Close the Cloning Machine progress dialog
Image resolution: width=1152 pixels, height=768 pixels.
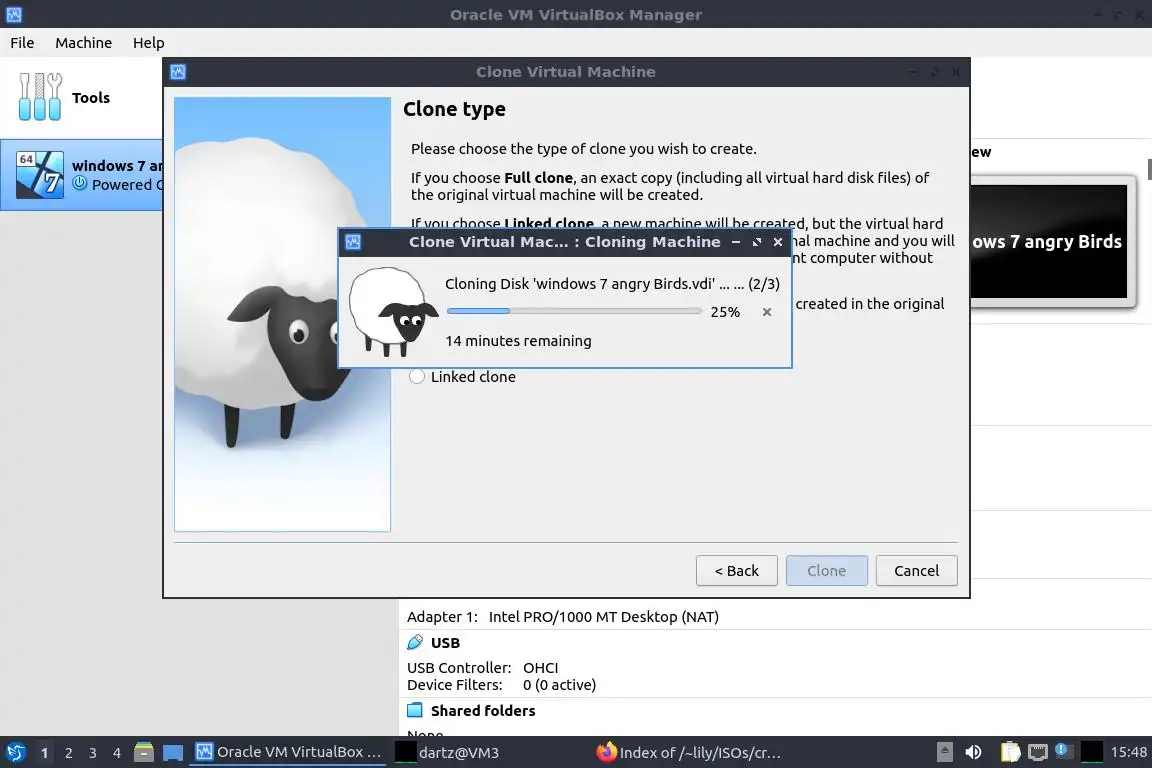[777, 242]
